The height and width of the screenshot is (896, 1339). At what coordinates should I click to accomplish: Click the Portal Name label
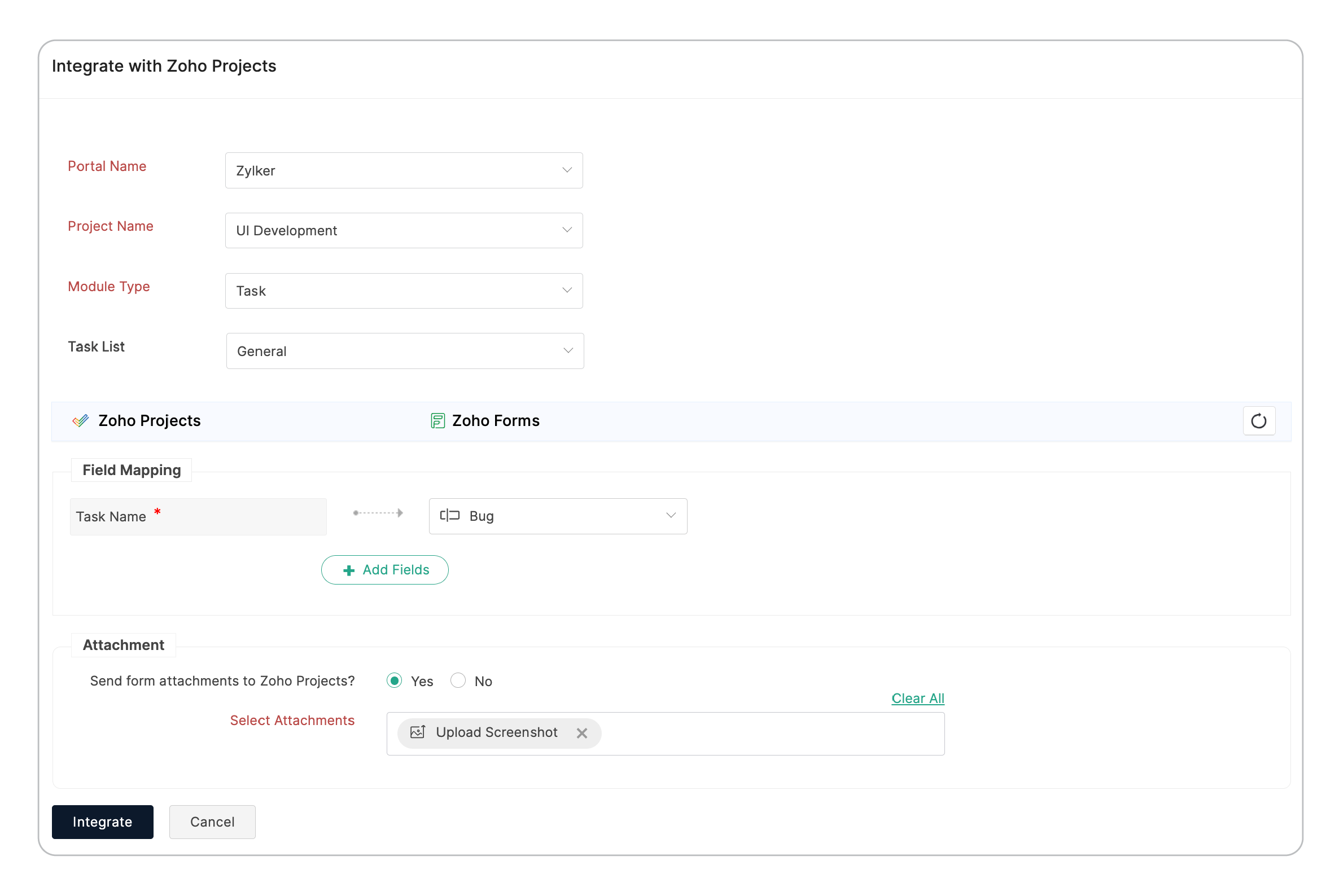107,166
